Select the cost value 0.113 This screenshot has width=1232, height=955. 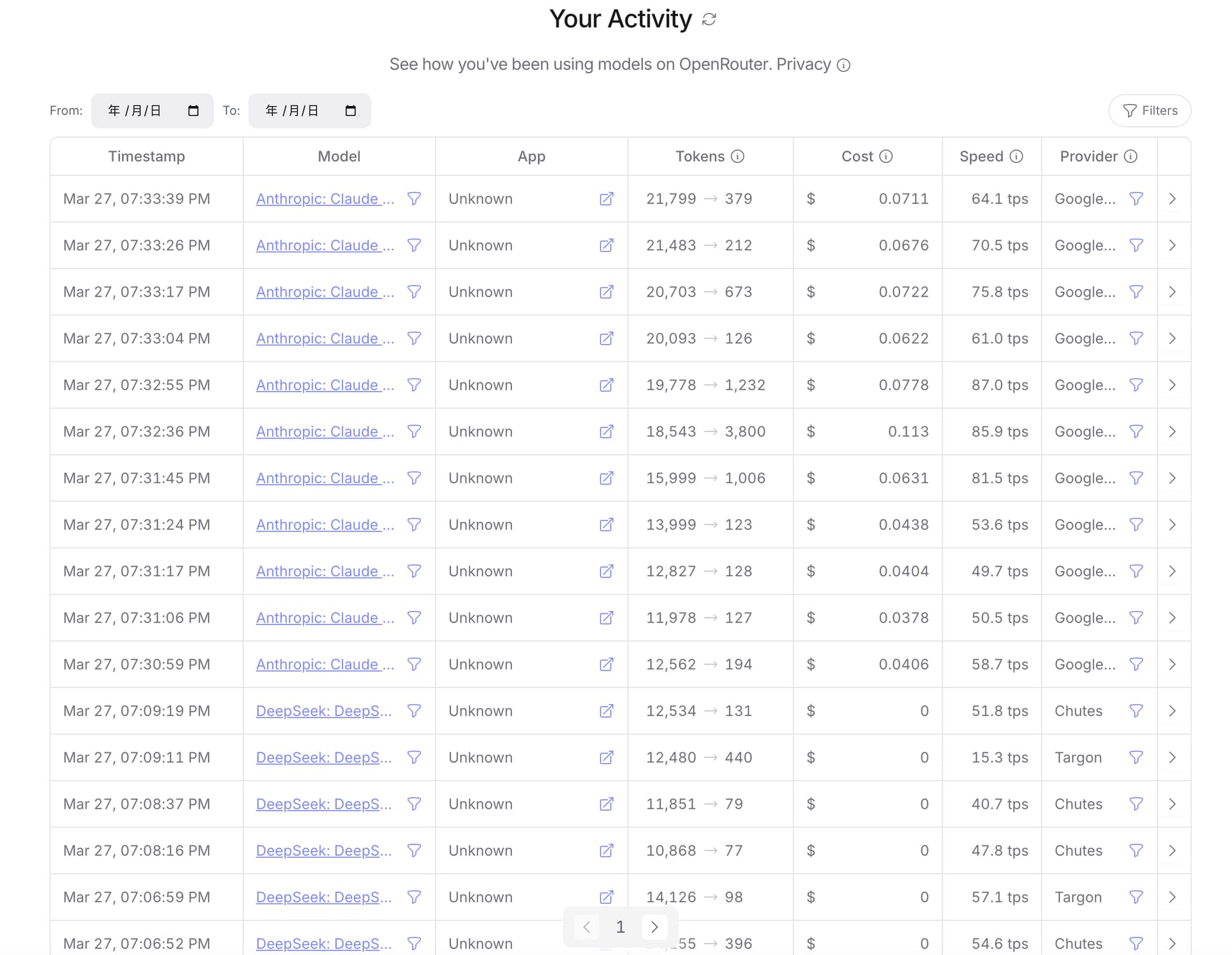(908, 431)
